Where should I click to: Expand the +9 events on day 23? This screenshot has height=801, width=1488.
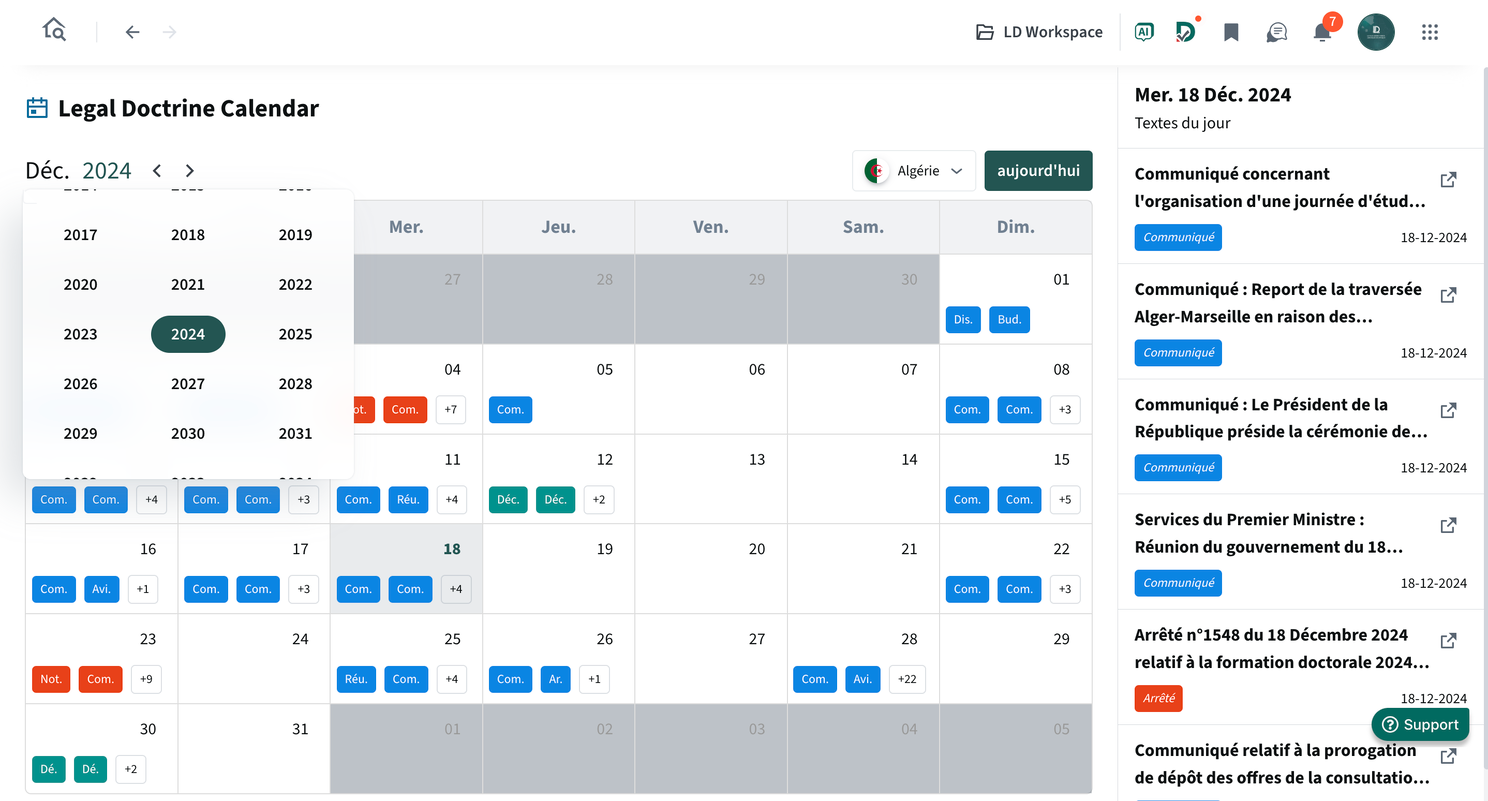[x=146, y=679]
